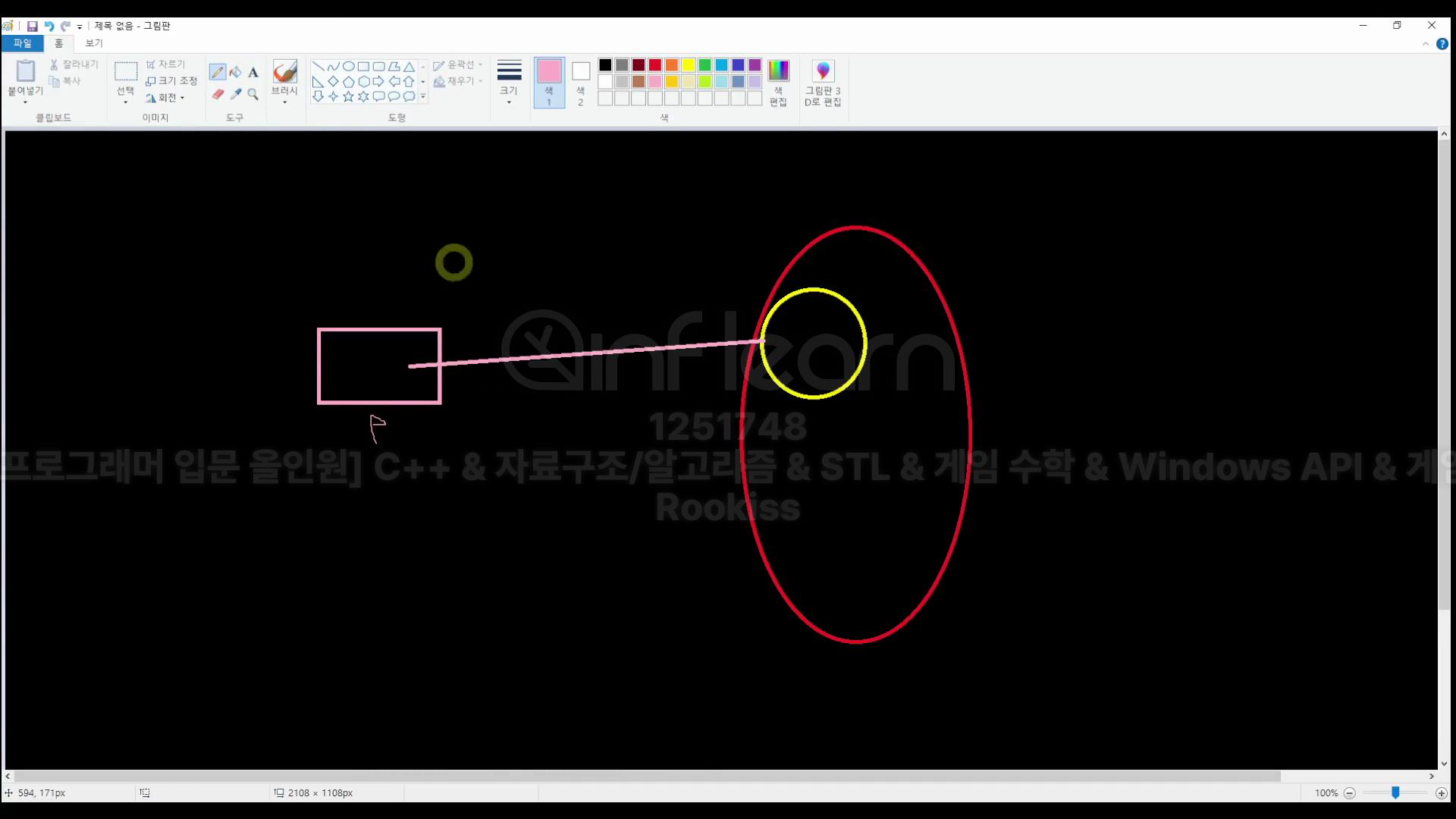Click the zoom in plus button

pos(1442,793)
